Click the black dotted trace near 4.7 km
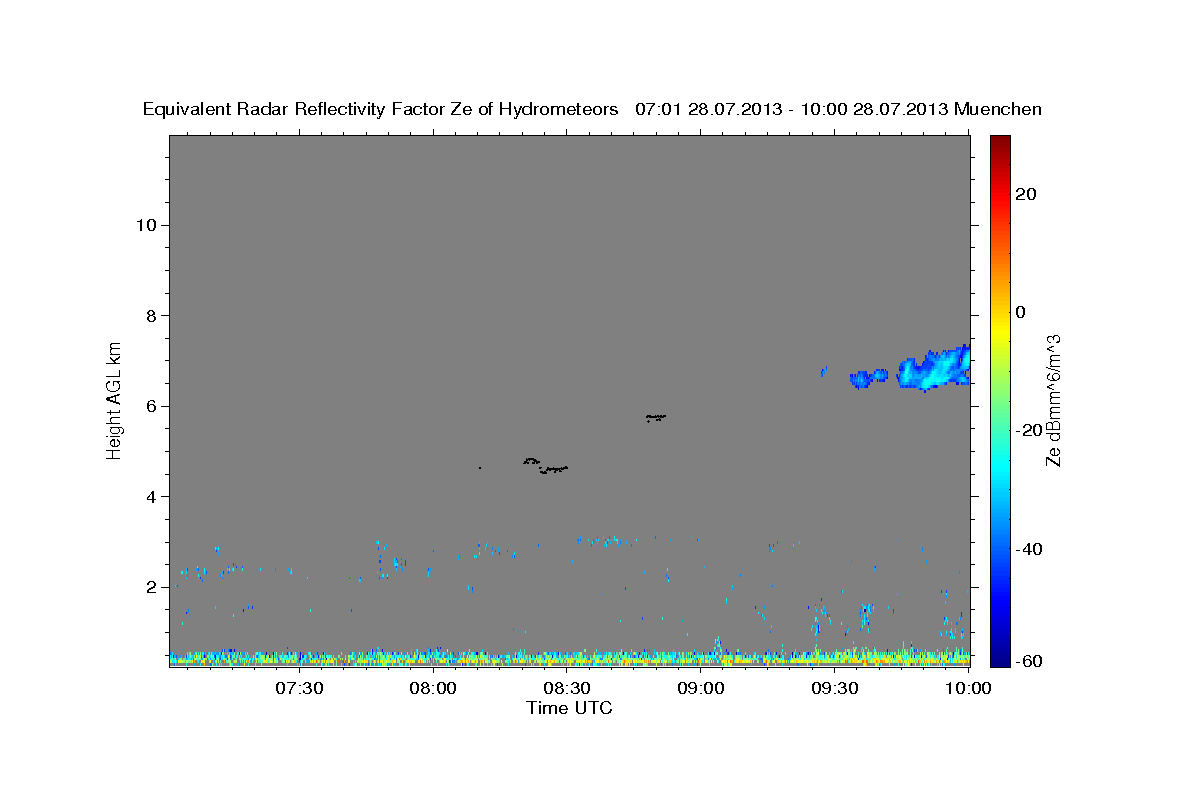Screen dimensions: 1200x800 pos(545,465)
